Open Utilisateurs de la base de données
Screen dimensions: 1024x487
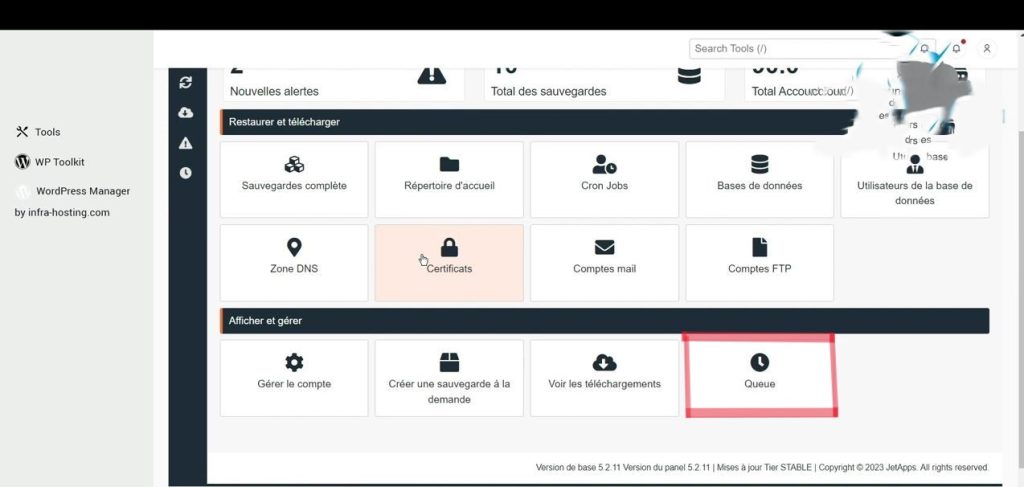pyautogui.click(x=914, y=180)
